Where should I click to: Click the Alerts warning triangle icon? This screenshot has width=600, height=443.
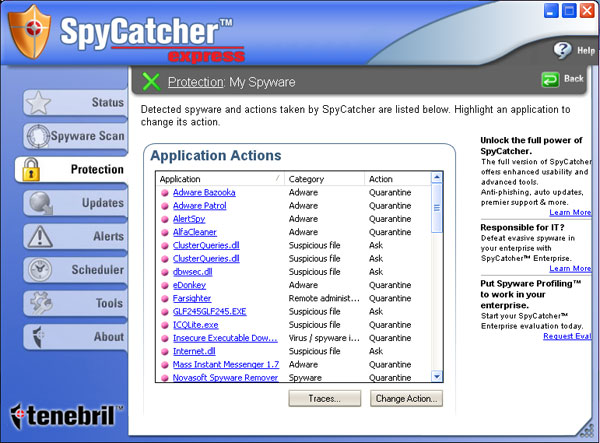click(39, 236)
